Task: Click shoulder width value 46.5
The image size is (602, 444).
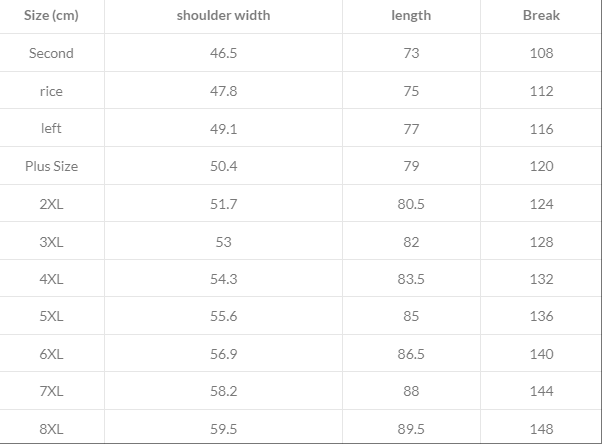Action: [x=223, y=53]
